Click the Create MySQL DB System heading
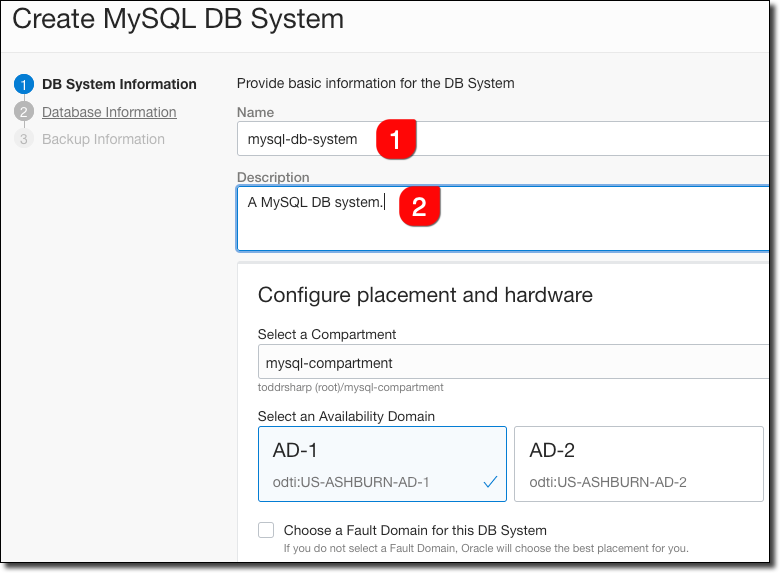This screenshot has width=780, height=573. pos(178,18)
